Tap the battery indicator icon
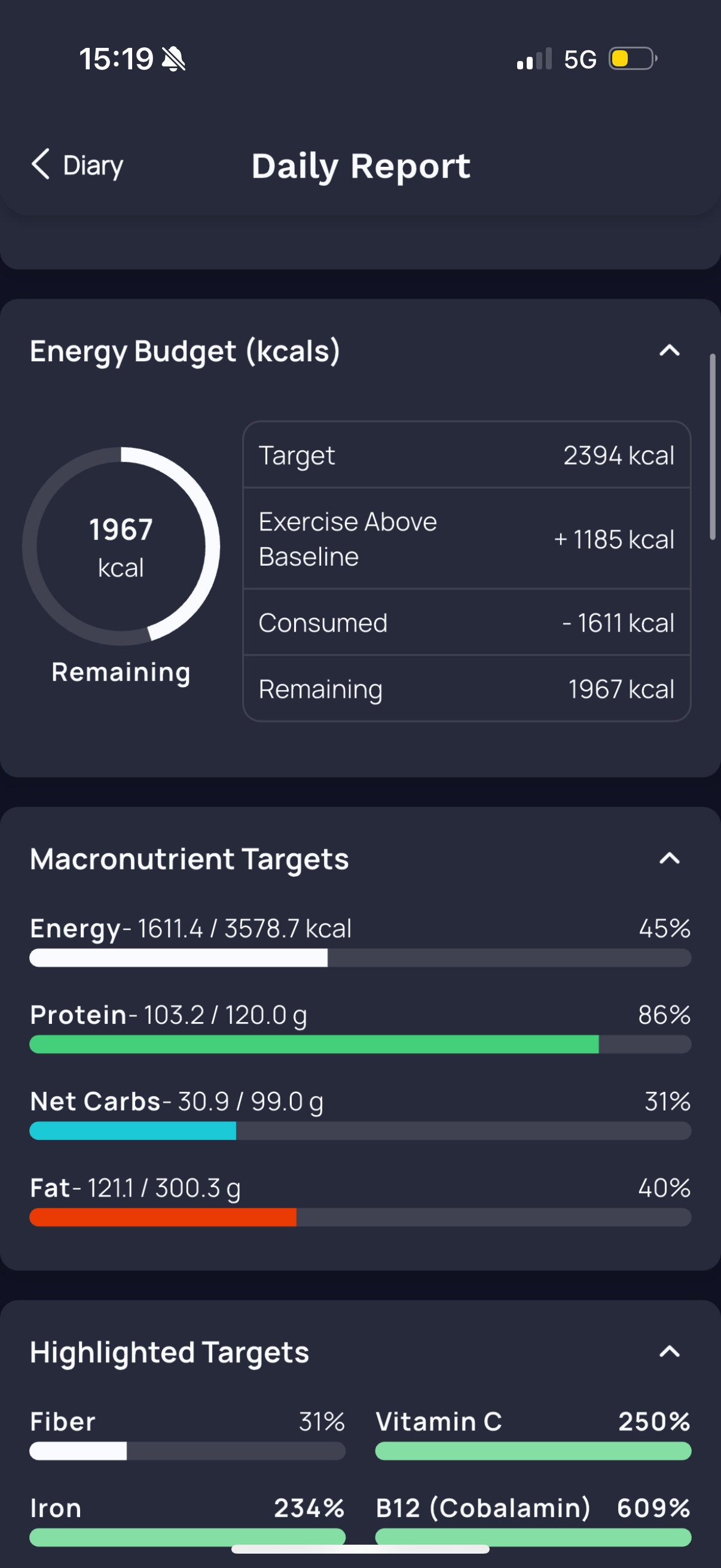 (x=632, y=59)
